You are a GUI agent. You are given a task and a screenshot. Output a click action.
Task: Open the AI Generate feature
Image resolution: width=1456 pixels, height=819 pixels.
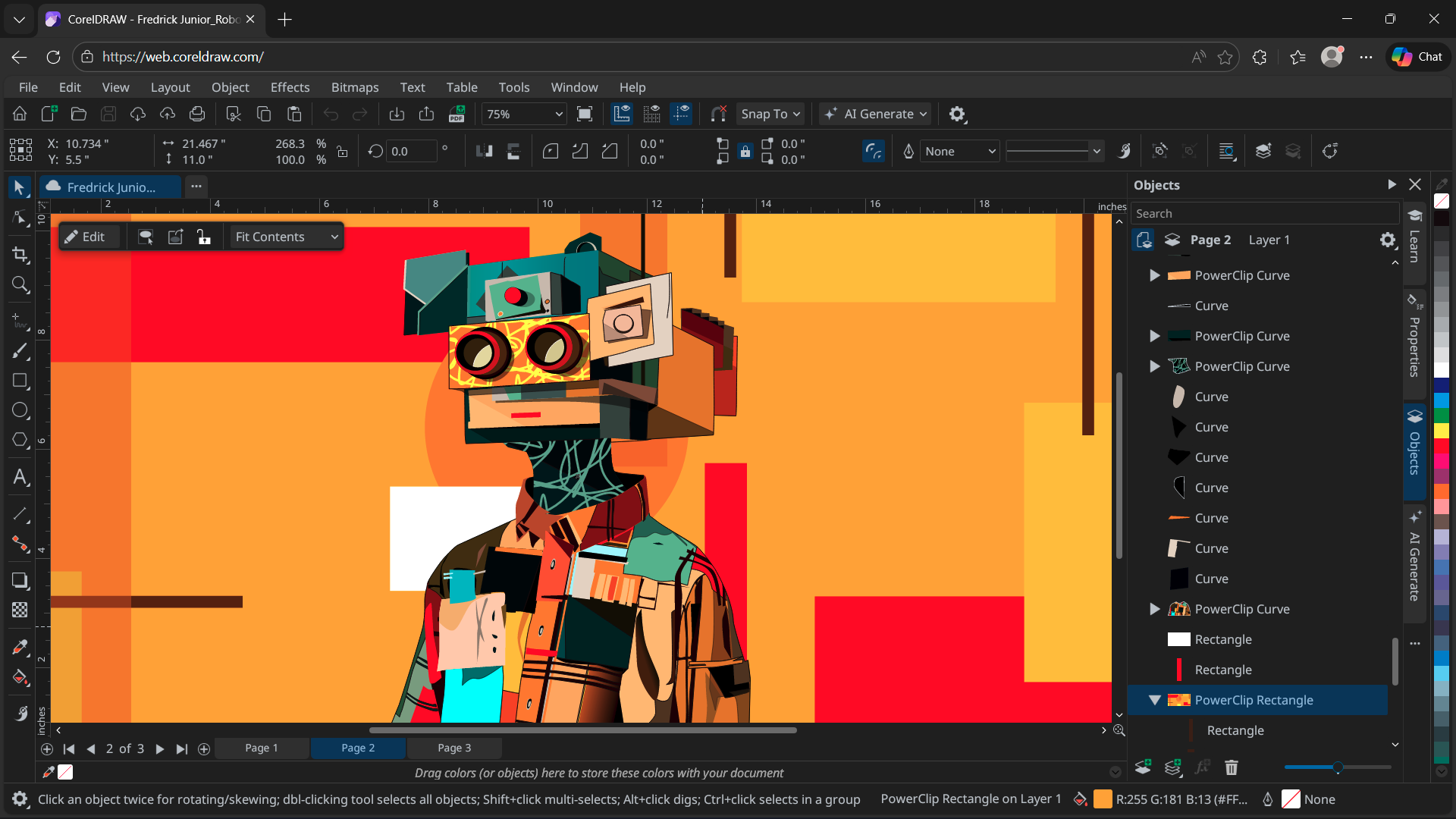click(x=874, y=114)
